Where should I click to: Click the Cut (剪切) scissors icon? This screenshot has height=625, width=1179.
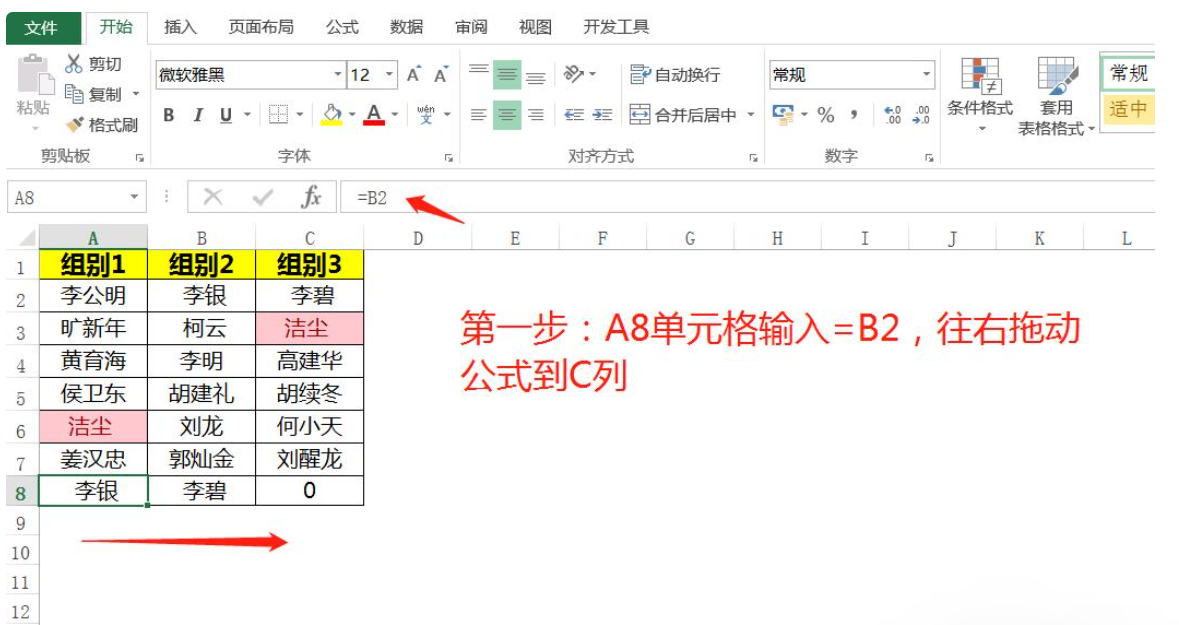coord(73,64)
